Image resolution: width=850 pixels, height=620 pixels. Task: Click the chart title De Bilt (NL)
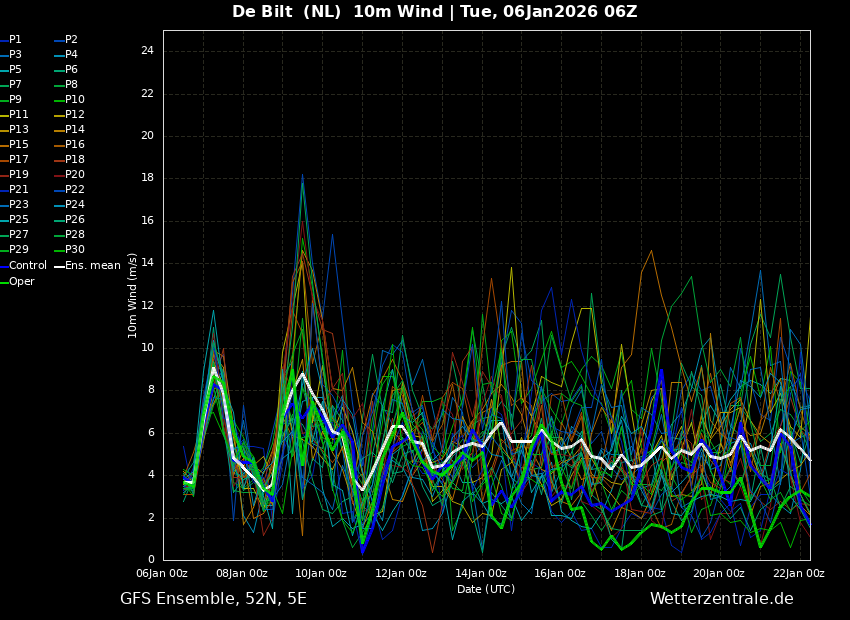[x=287, y=11]
